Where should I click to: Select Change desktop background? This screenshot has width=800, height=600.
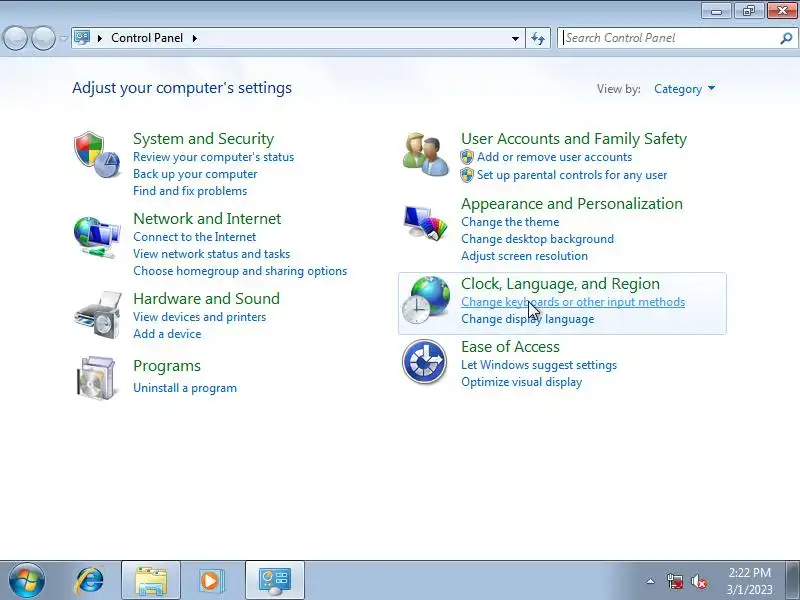tap(537, 239)
